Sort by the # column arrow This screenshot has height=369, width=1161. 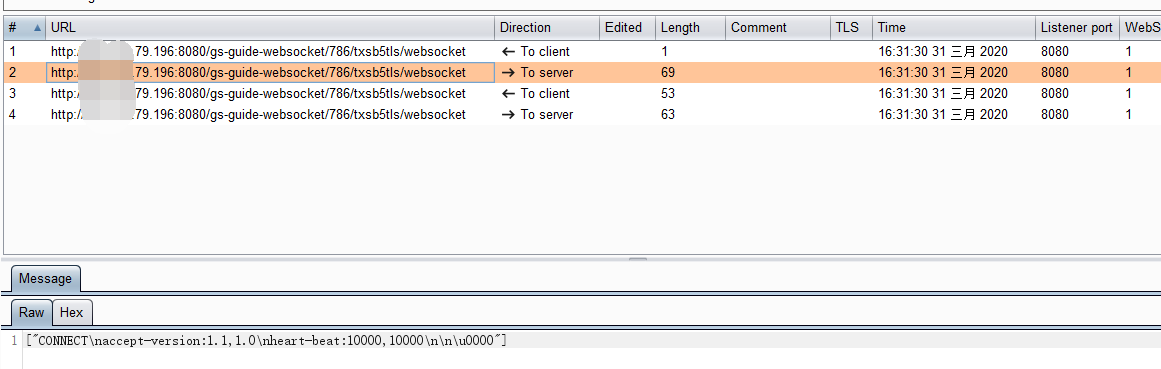[37, 28]
